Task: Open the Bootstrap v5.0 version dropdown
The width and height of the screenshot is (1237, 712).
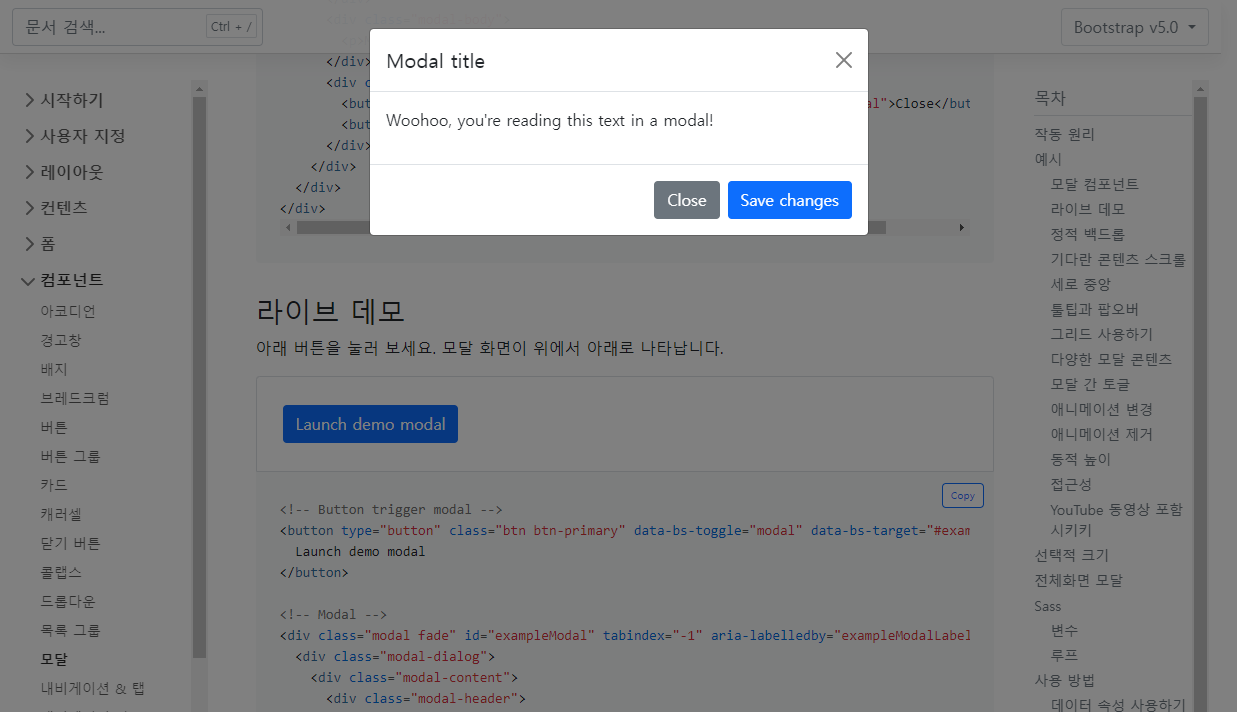Action: pyautogui.click(x=1135, y=27)
